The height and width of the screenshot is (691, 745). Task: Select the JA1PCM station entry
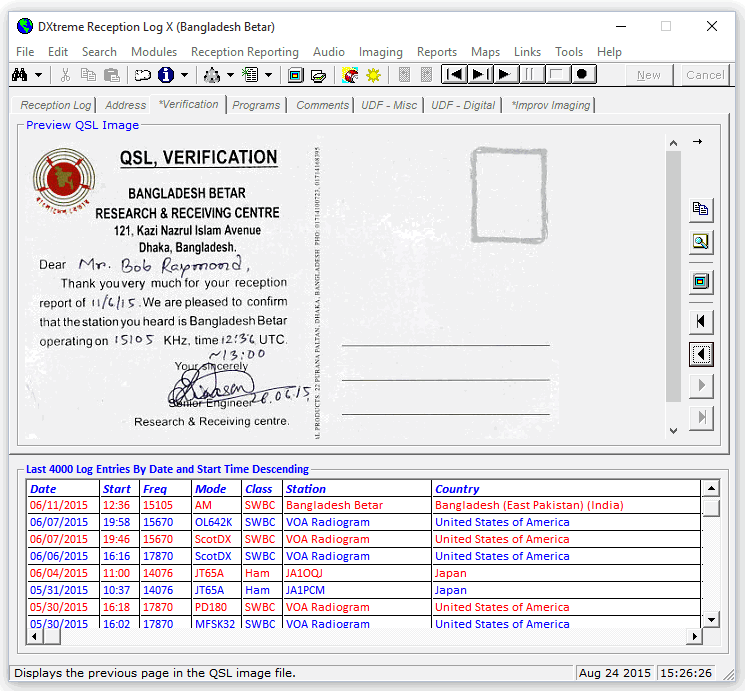click(x=363, y=590)
